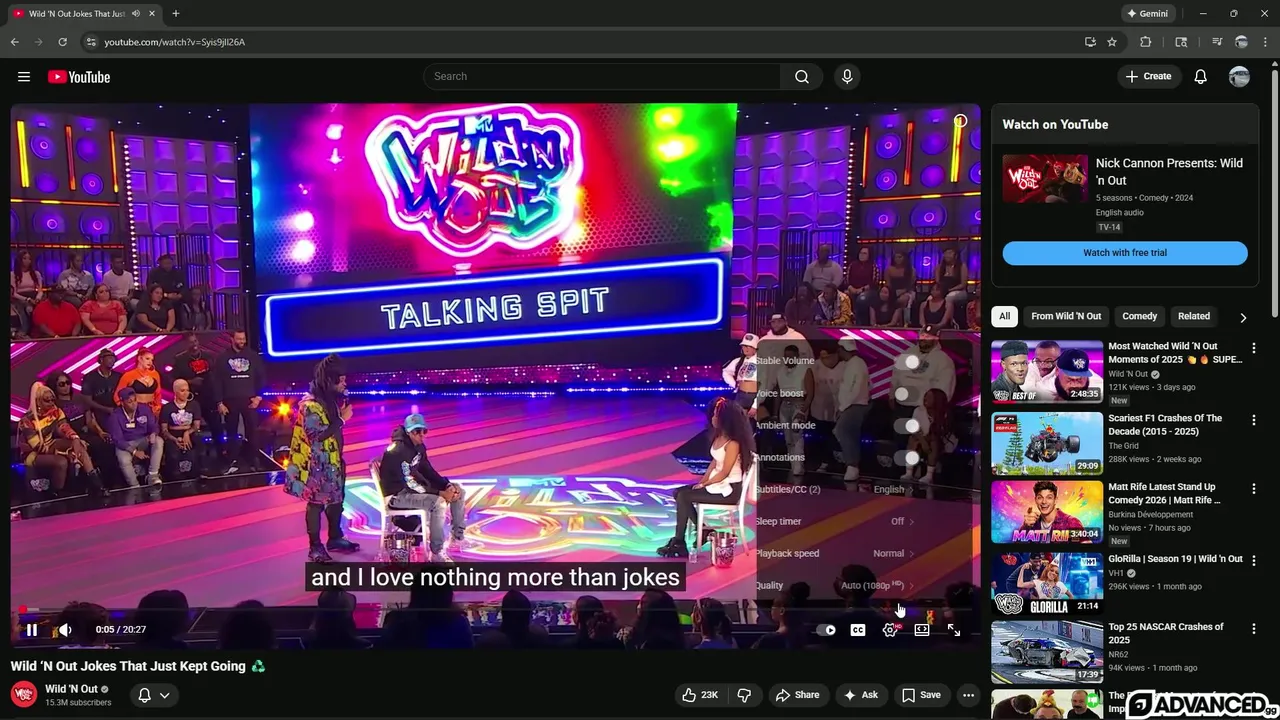The height and width of the screenshot is (720, 1280).
Task: Select the Related filter chip
Action: [1193, 316]
